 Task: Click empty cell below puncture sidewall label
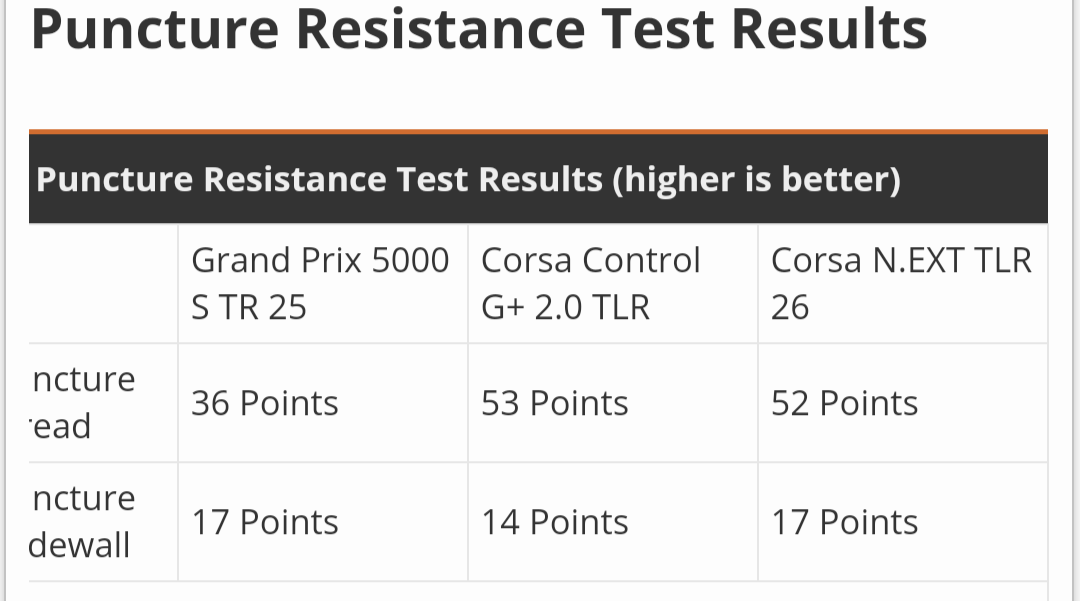tap(103, 592)
